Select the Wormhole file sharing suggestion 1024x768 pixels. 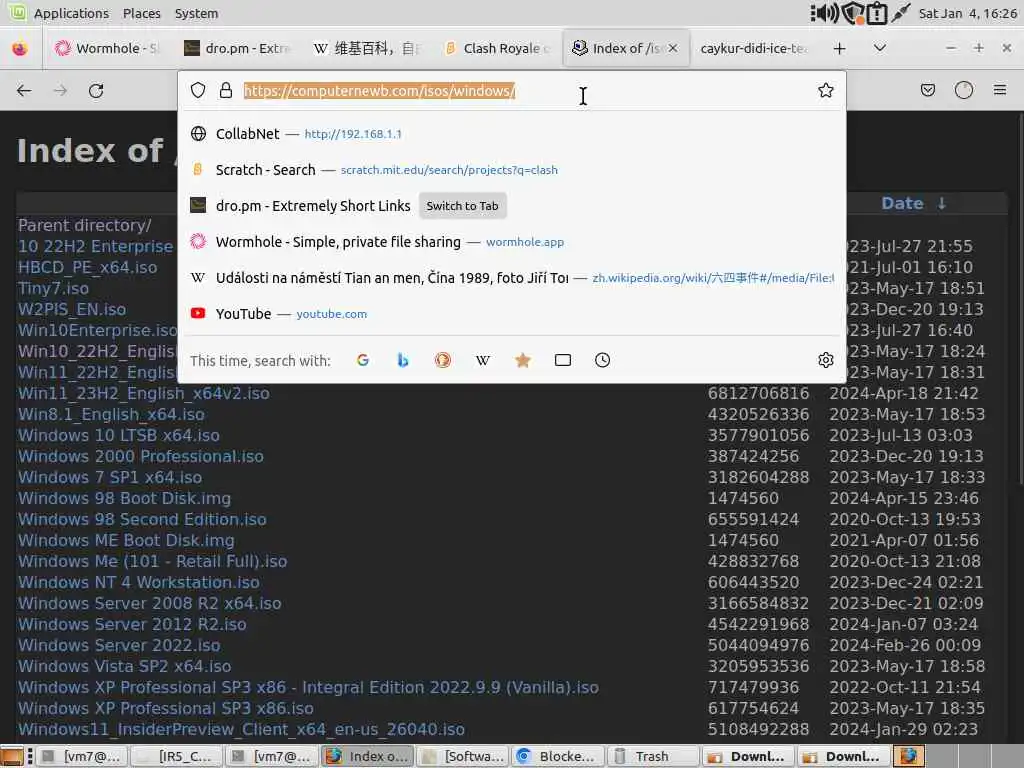512,242
